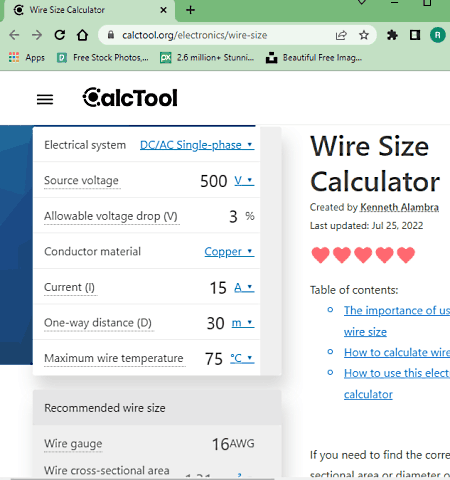The height and width of the screenshot is (480, 450).
Task: Click the CalcTool logo
Action: pyautogui.click(x=130, y=98)
